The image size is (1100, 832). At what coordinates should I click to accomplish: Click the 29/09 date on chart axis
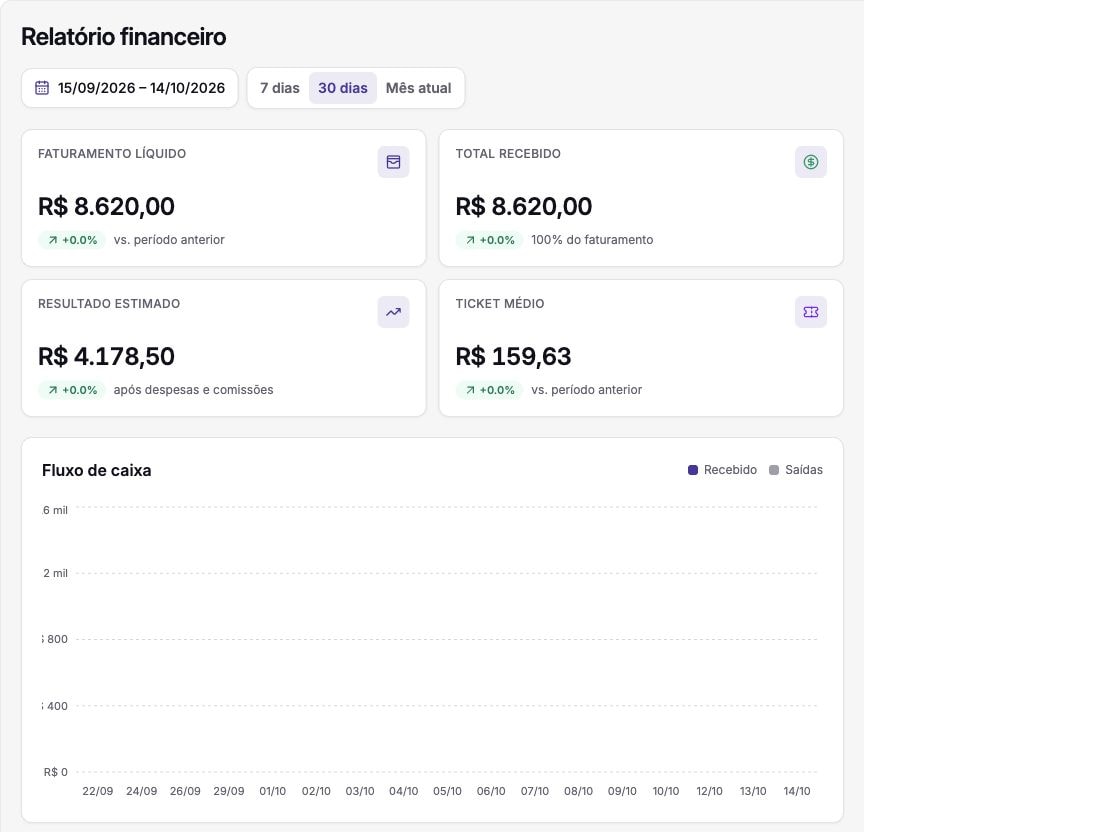229,791
